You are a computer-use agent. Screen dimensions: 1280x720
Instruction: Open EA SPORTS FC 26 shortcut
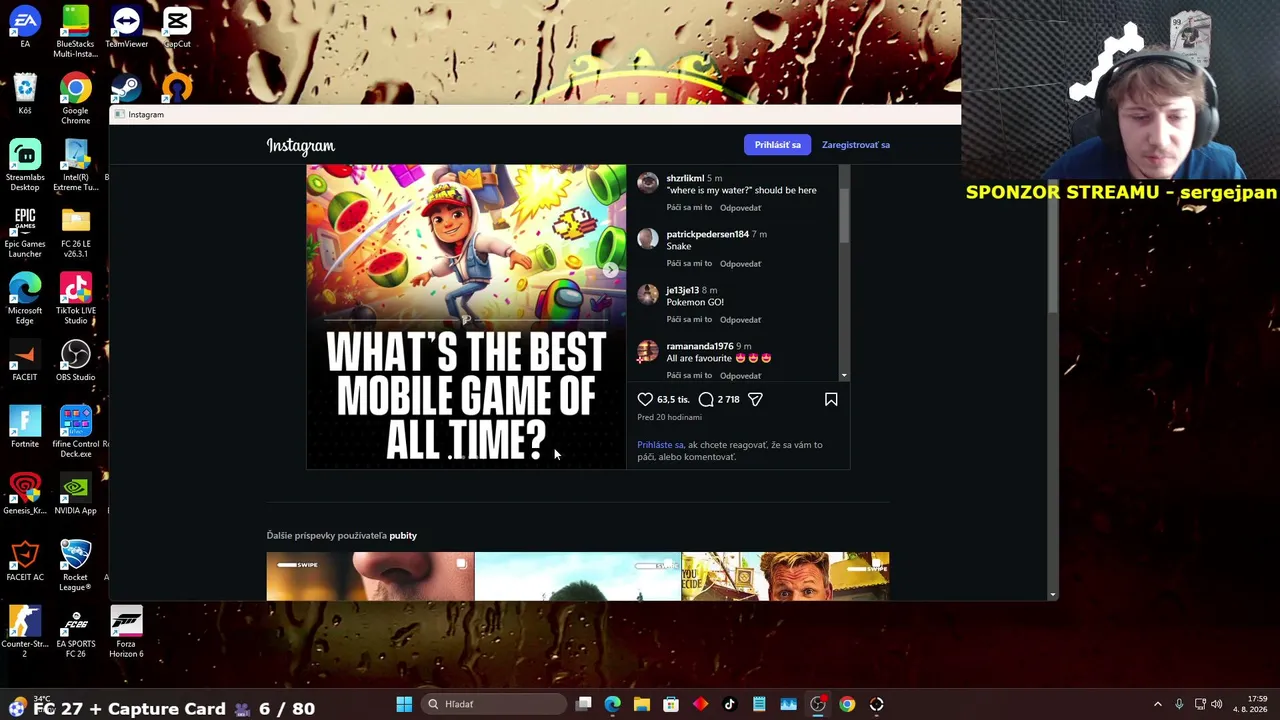75,633
